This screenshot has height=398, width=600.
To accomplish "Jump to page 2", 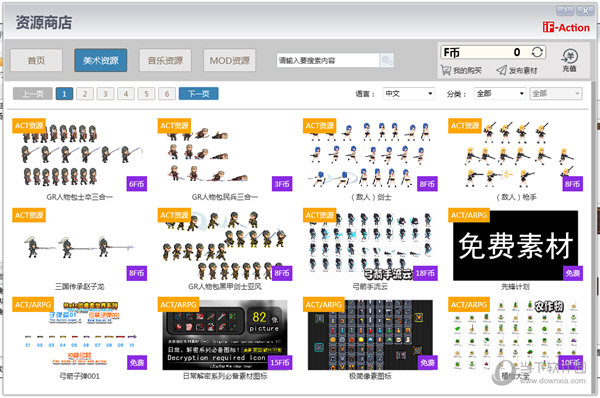I will 85,94.
